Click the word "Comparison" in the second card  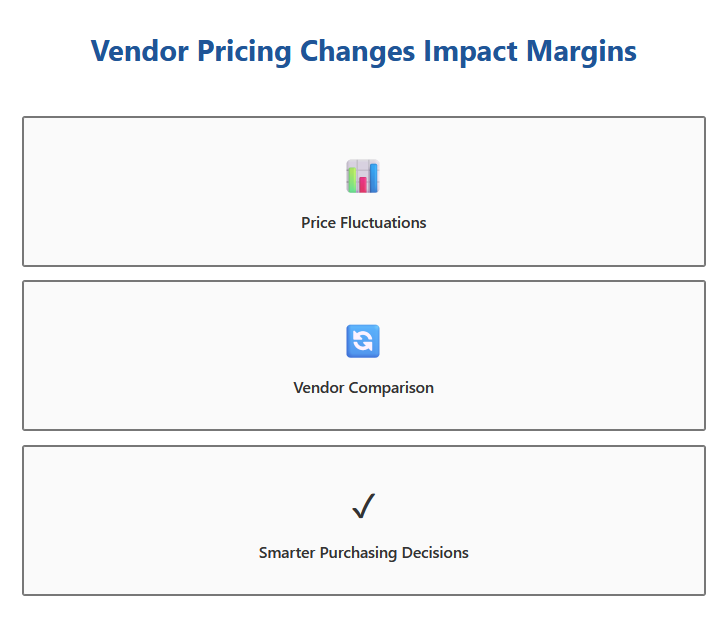(x=391, y=388)
